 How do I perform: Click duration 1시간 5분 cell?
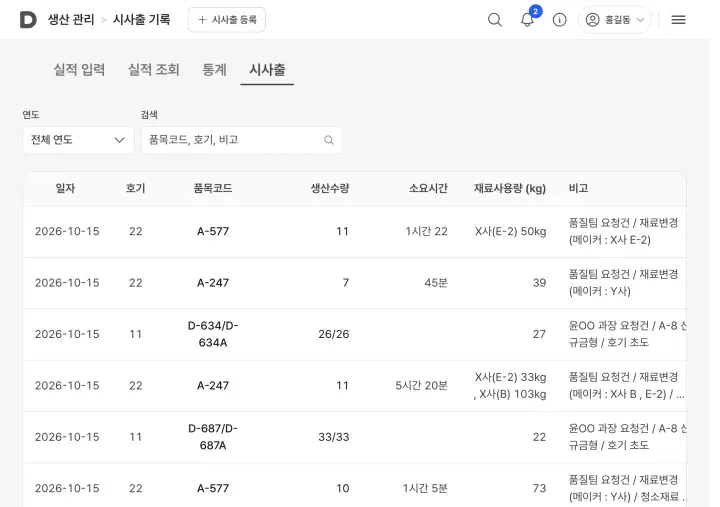coord(425,488)
